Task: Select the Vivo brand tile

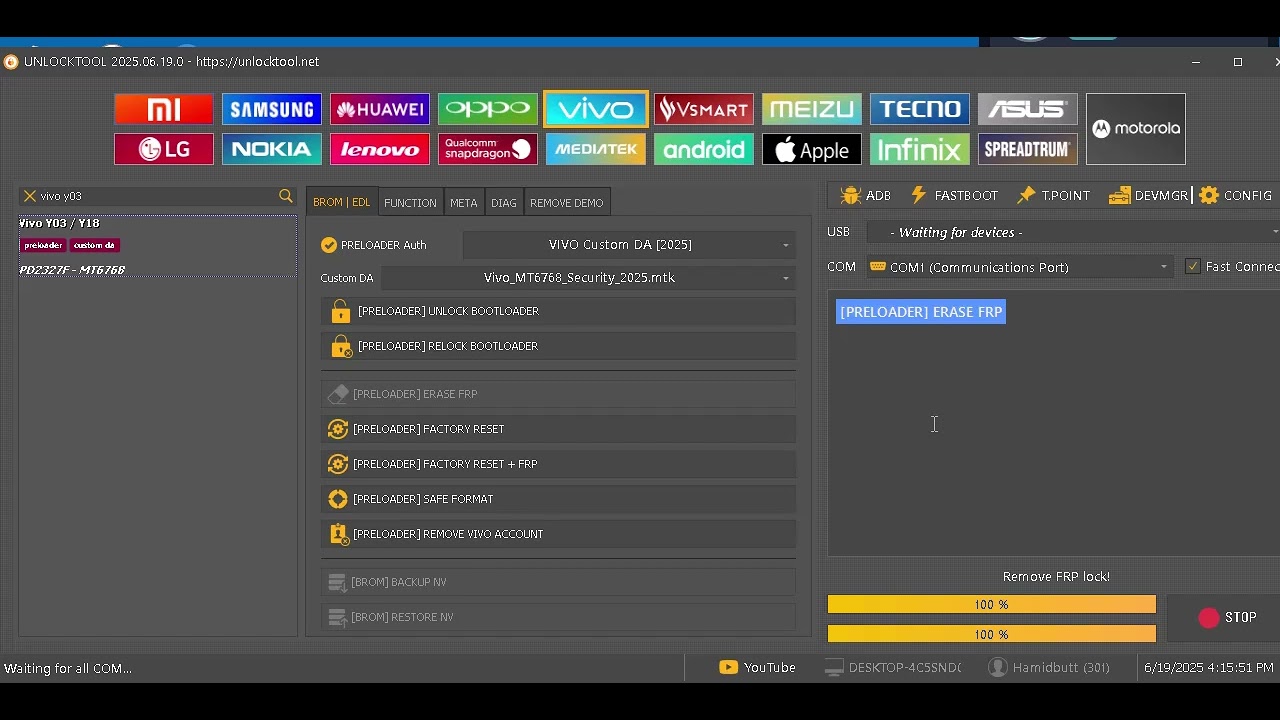Action: pyautogui.click(x=596, y=109)
